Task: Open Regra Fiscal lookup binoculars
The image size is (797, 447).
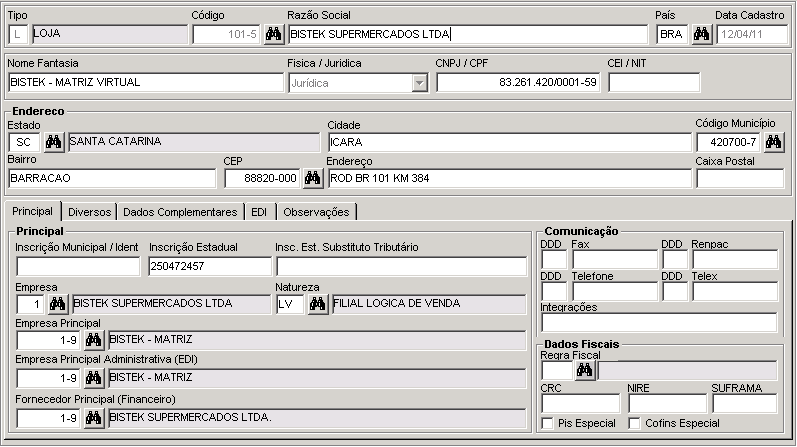Action: [585, 370]
